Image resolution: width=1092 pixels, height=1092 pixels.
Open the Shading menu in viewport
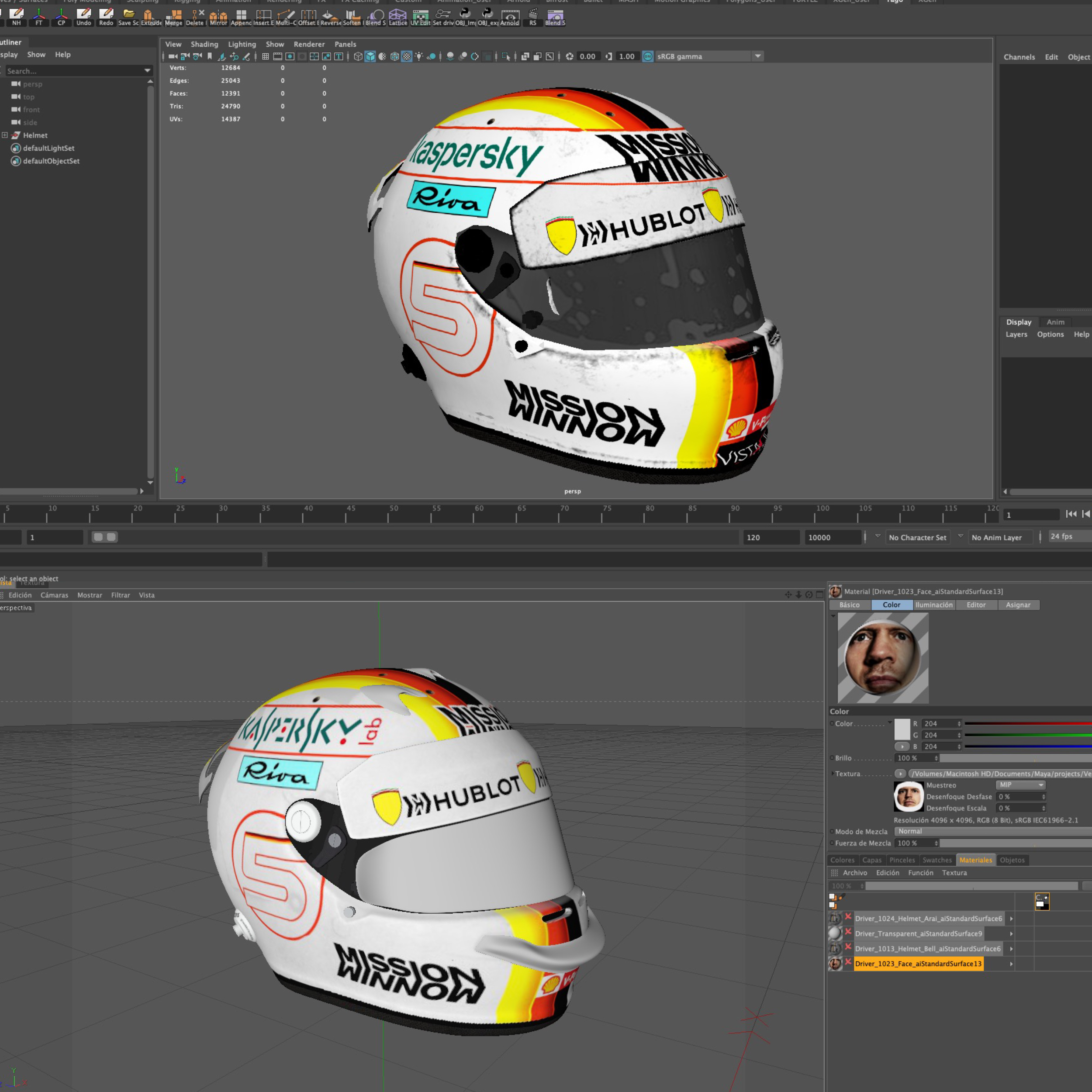[204, 44]
